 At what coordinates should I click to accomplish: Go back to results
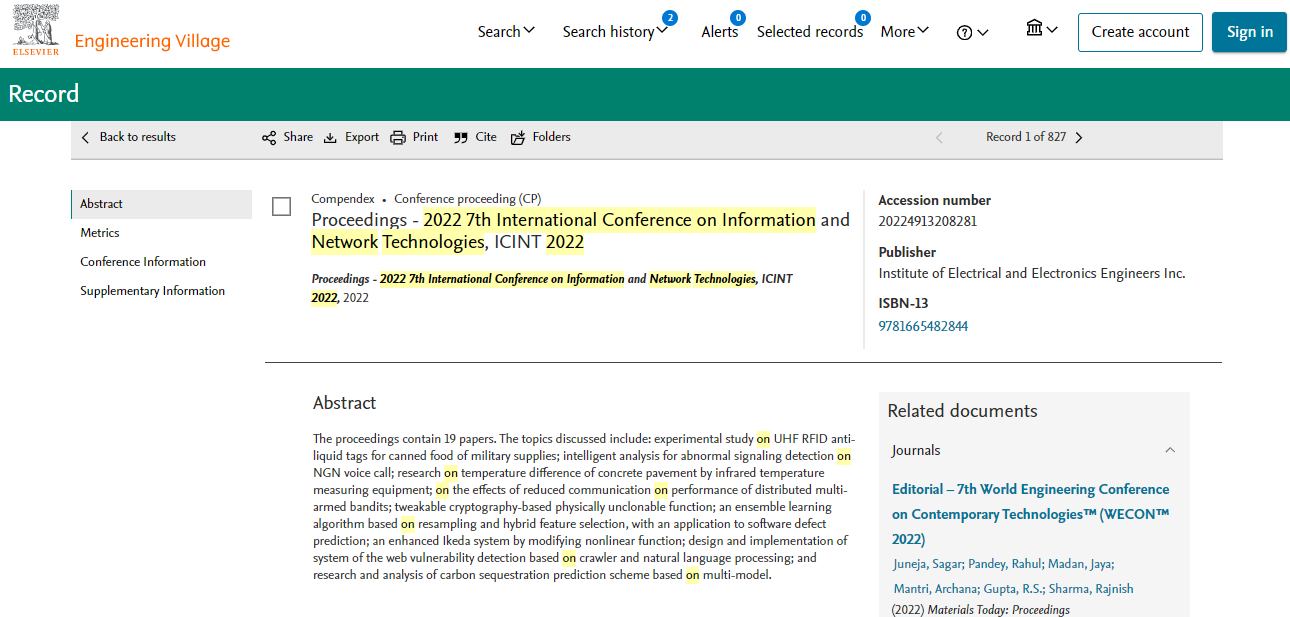(128, 137)
